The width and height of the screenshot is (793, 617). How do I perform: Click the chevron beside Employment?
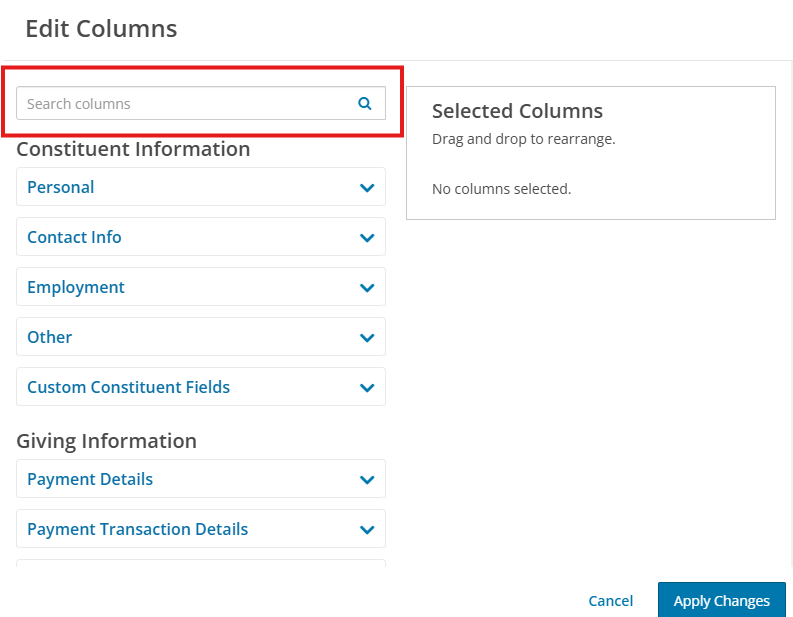[x=367, y=288]
